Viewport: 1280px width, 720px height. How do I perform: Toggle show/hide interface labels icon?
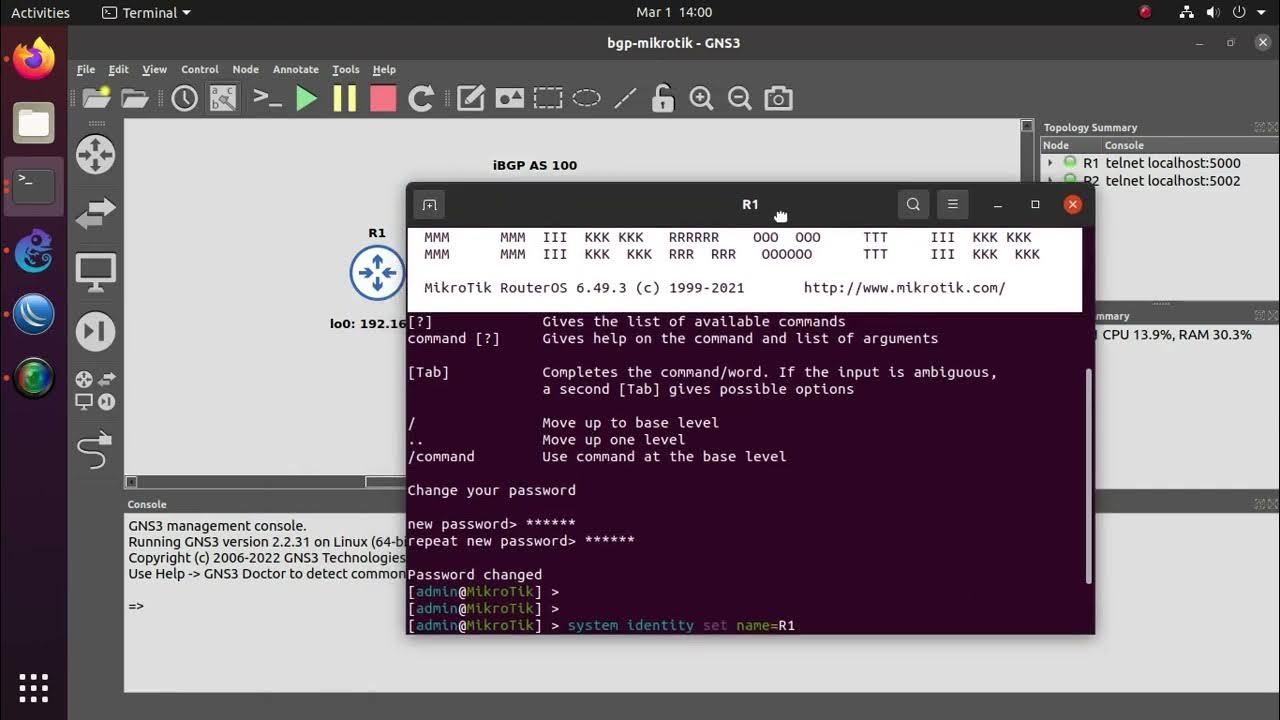222,98
